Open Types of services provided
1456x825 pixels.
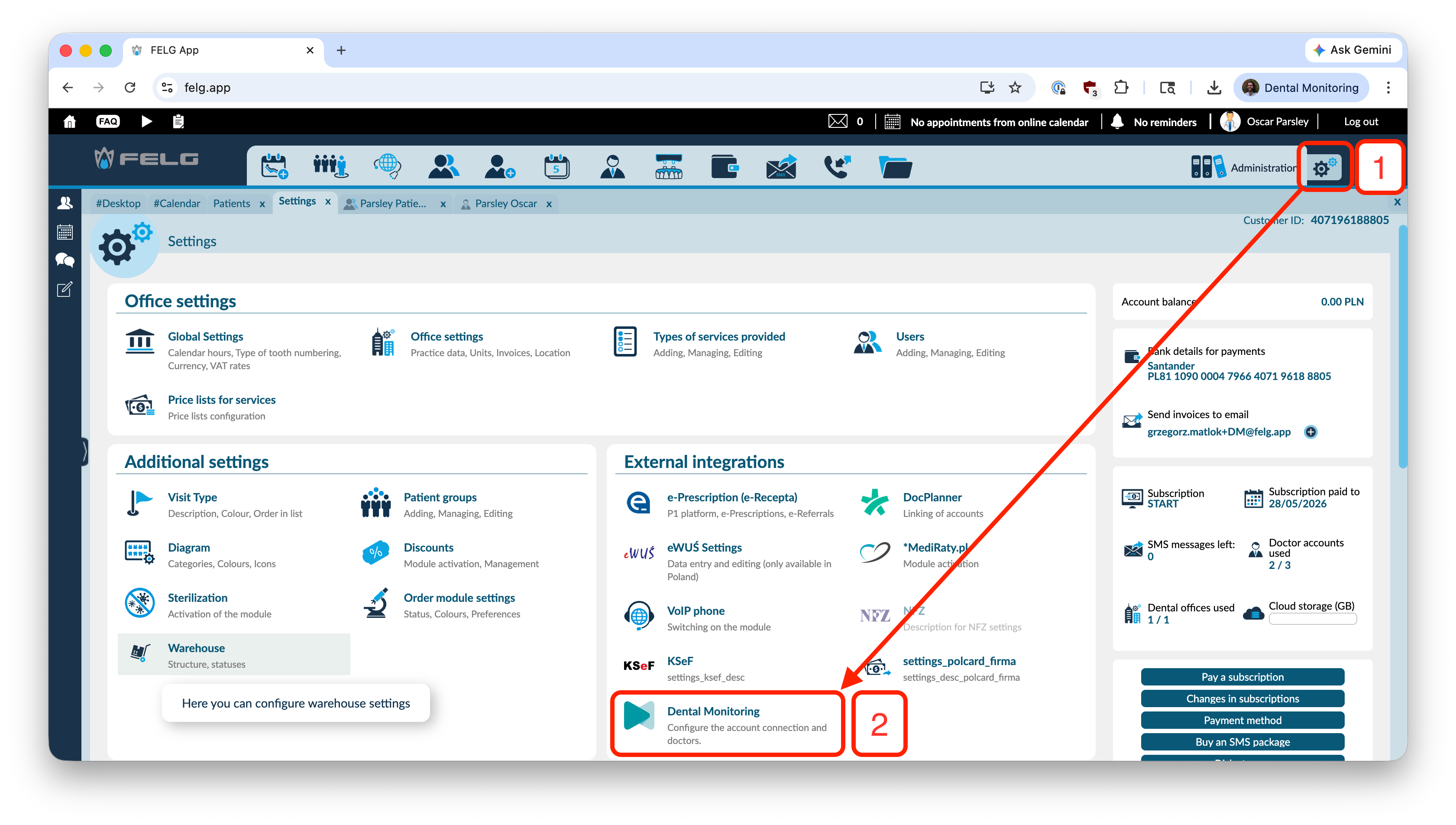pyautogui.click(x=719, y=337)
